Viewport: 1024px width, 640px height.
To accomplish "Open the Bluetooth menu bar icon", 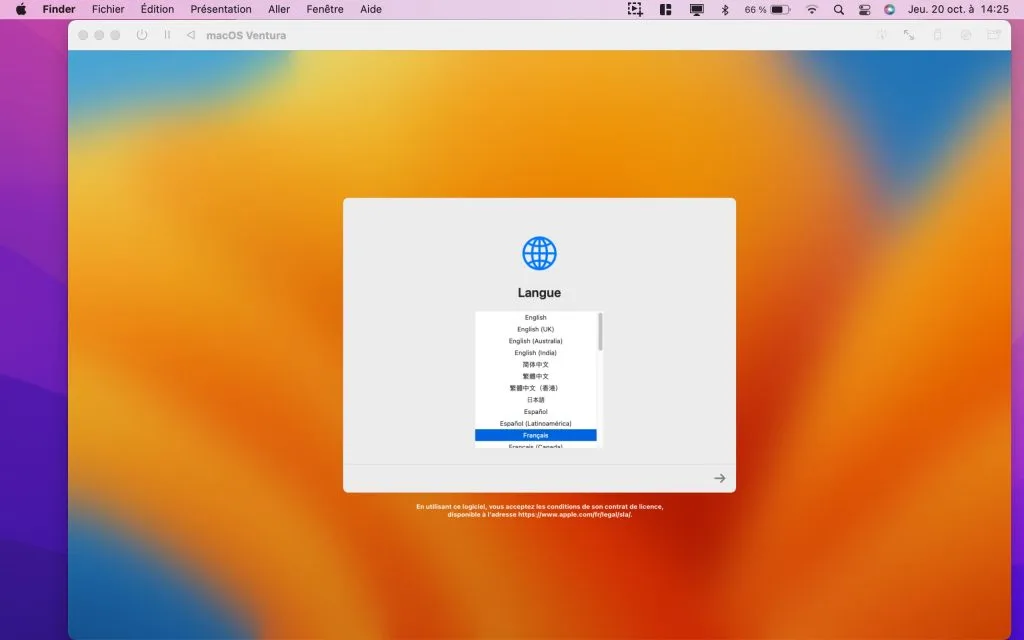I will 725,9.
